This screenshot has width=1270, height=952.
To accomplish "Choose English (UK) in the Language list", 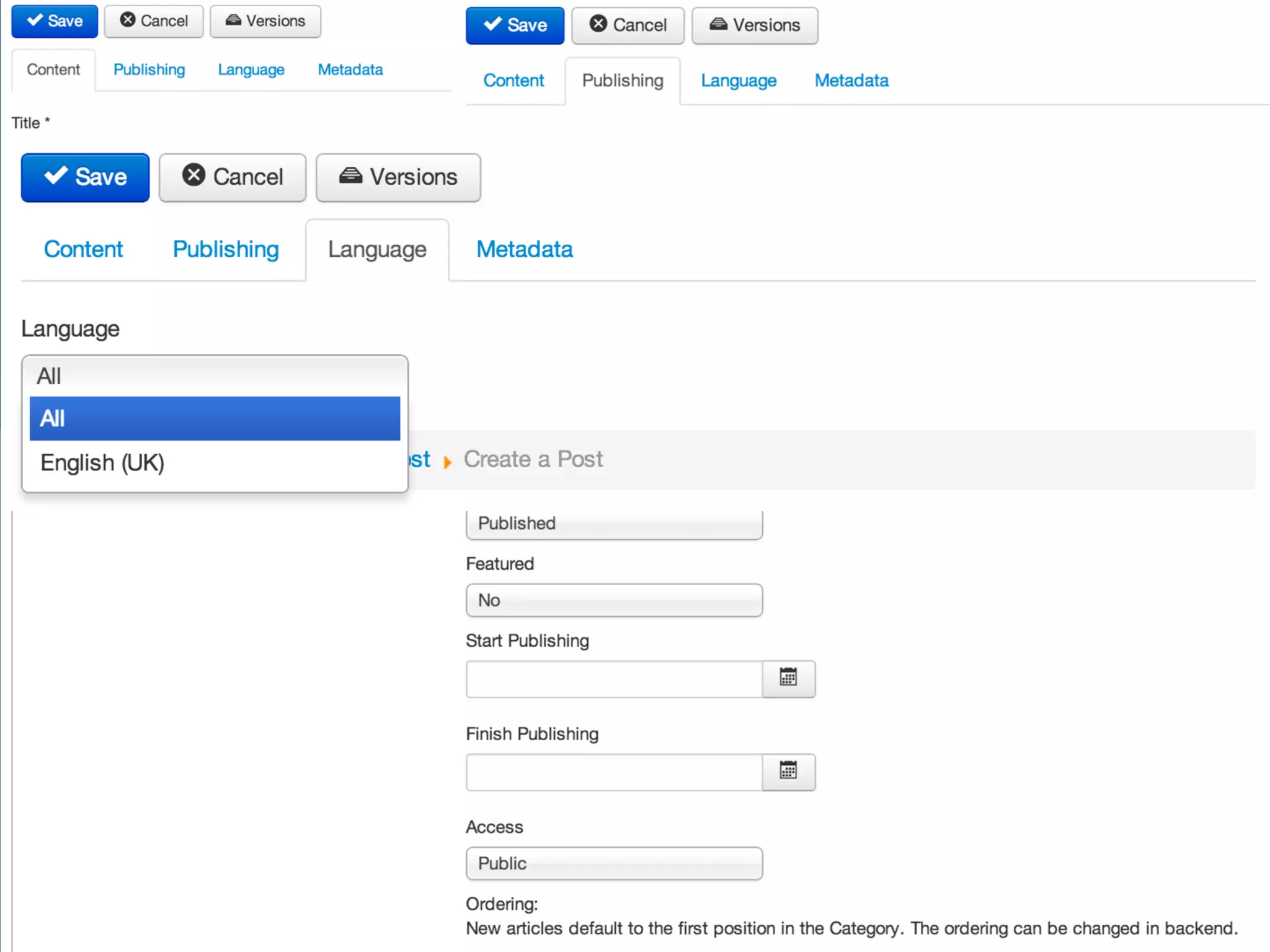I will pyautogui.click(x=102, y=462).
